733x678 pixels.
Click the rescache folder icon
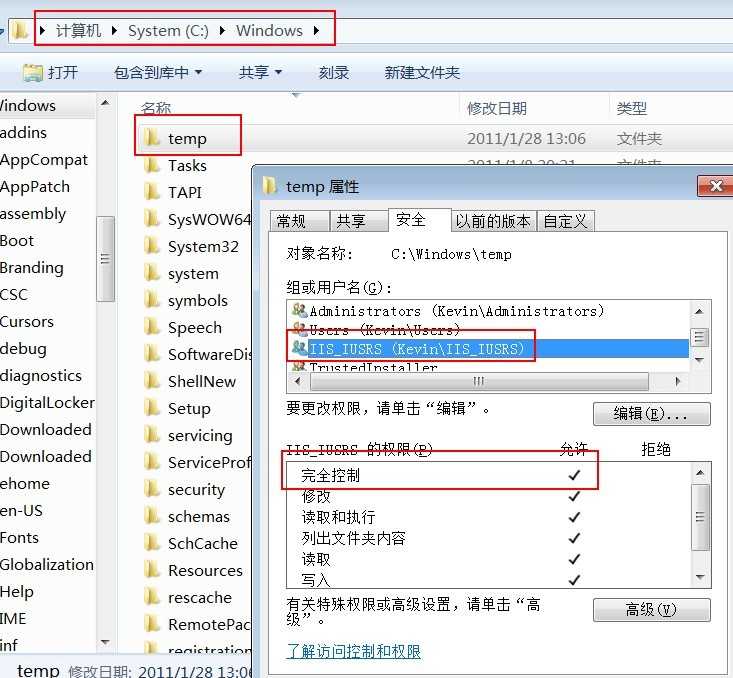coord(152,597)
